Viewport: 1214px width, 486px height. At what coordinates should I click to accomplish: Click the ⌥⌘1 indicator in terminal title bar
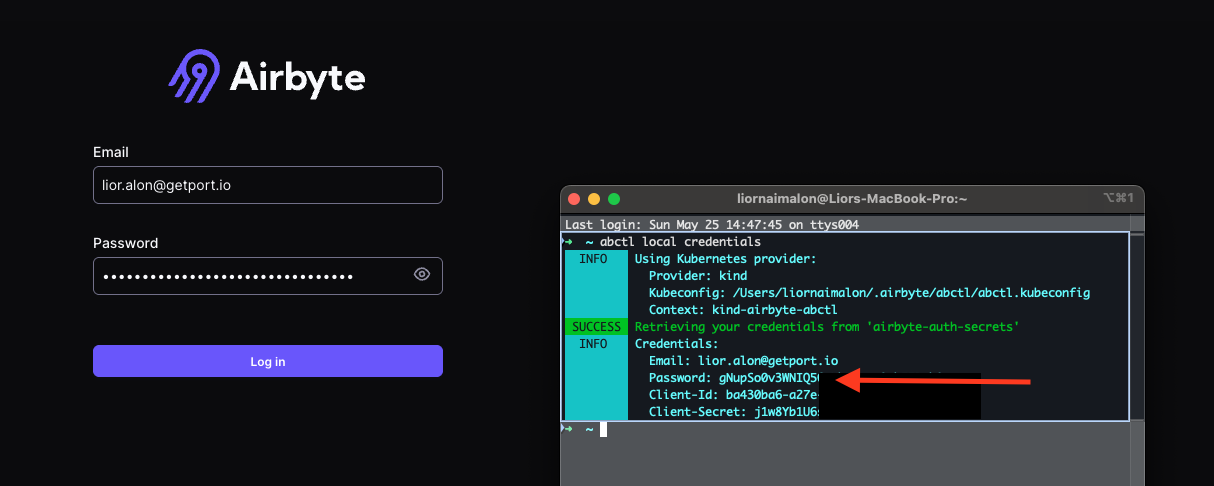[x=1118, y=199]
